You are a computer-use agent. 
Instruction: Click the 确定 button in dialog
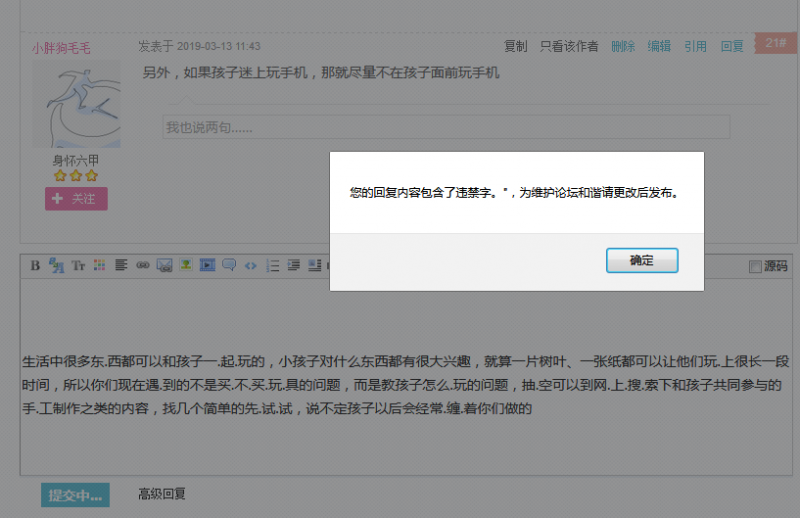point(642,260)
